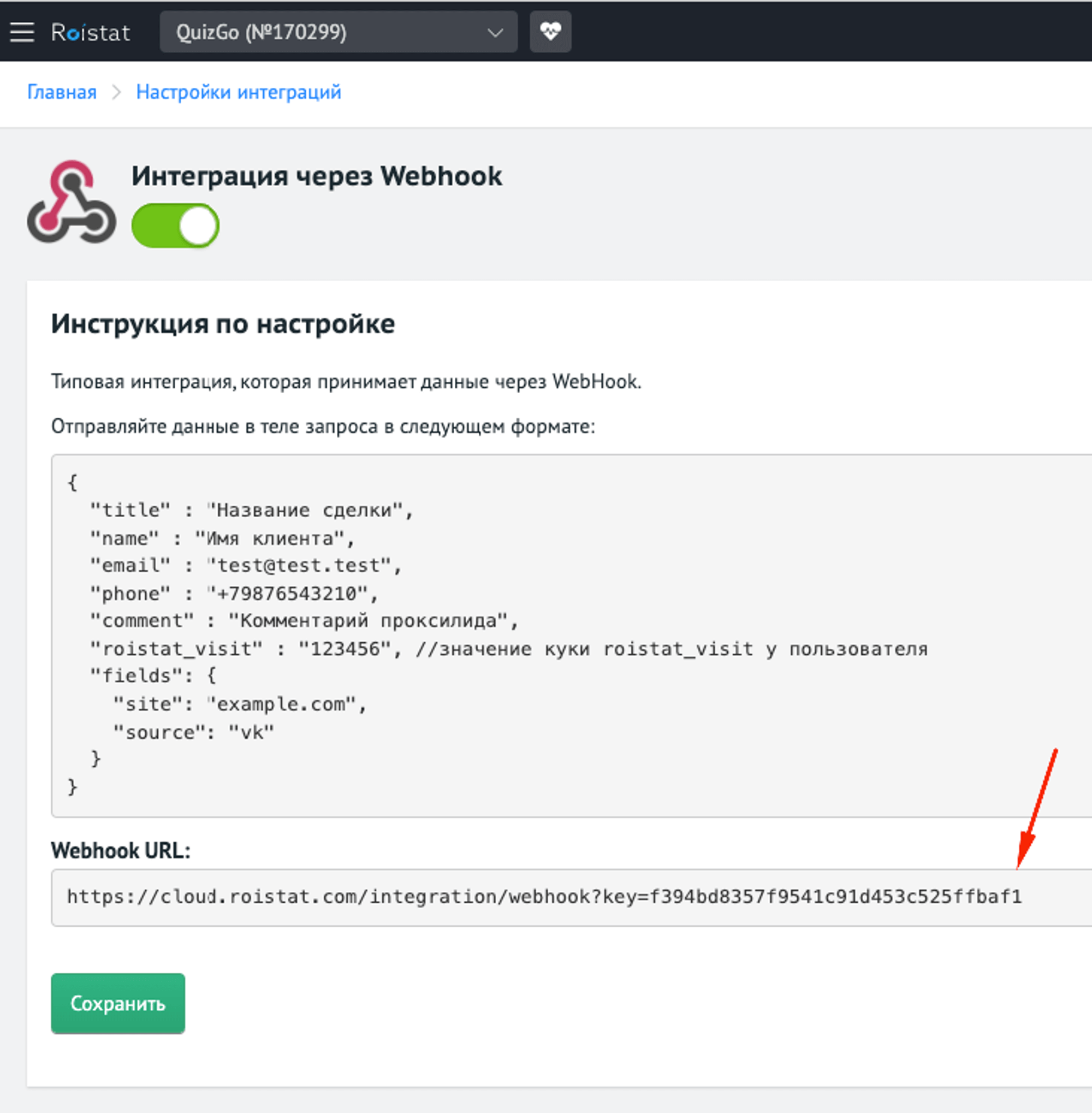Open the hamburger navigation menu
Viewport: 1092px width, 1113px height.
[22, 32]
